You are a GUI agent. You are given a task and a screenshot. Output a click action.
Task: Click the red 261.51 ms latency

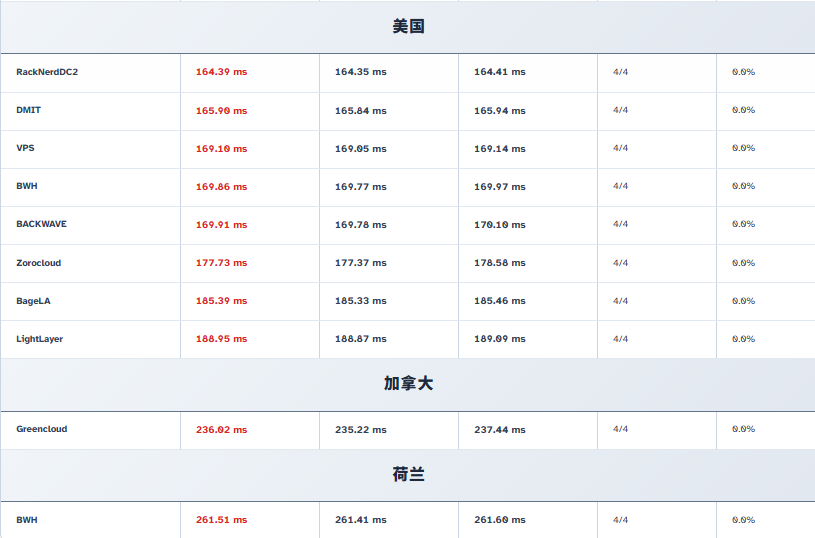[221, 520]
